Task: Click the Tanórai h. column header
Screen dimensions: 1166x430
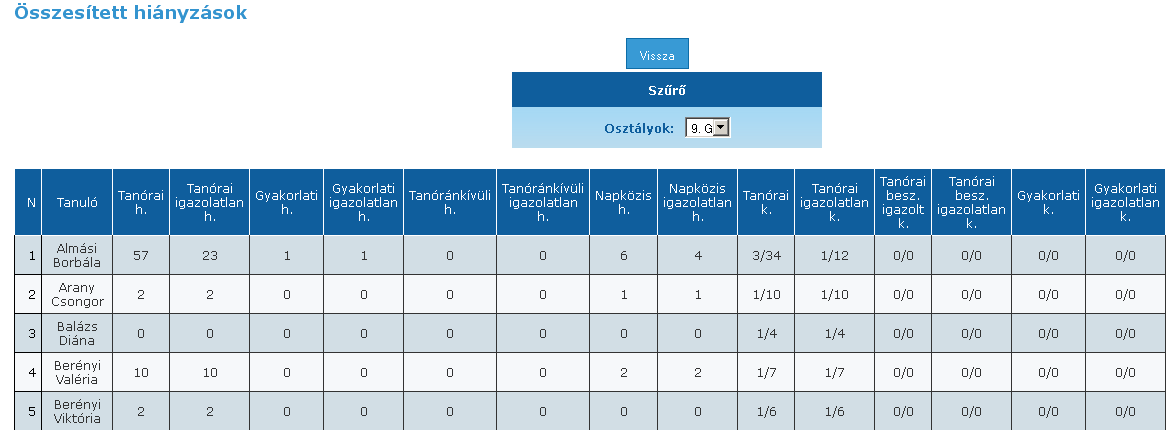Action: 141,202
